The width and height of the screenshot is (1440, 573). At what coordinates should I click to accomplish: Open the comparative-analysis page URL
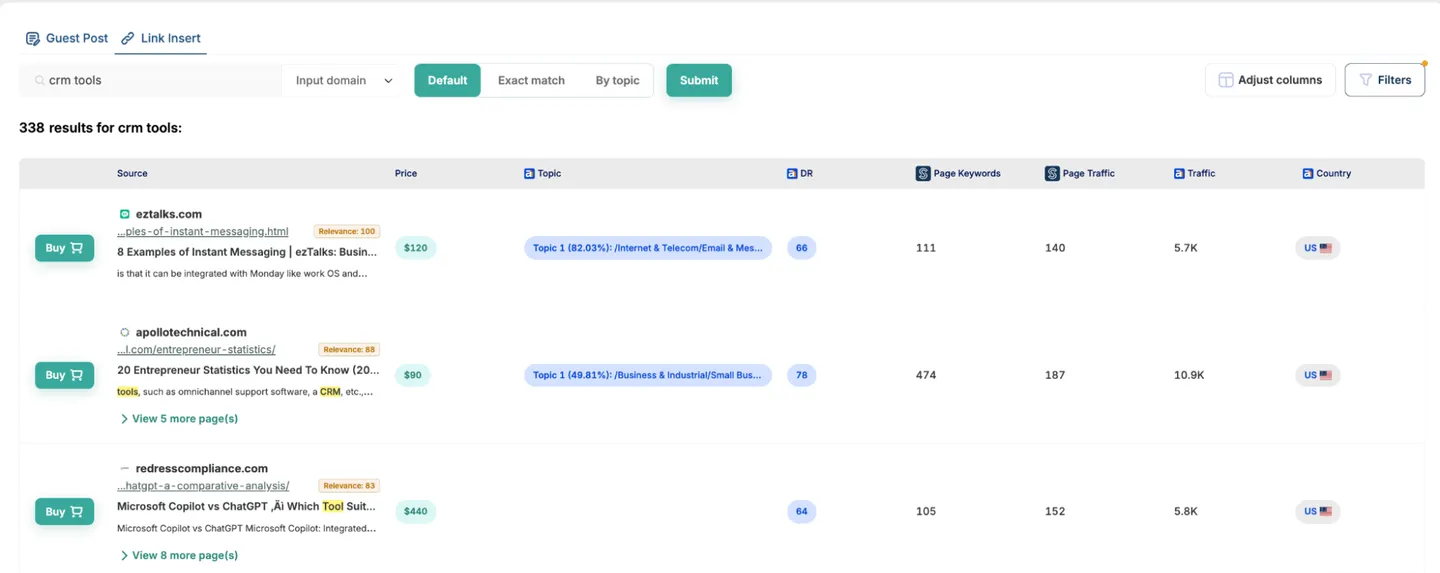pos(203,485)
